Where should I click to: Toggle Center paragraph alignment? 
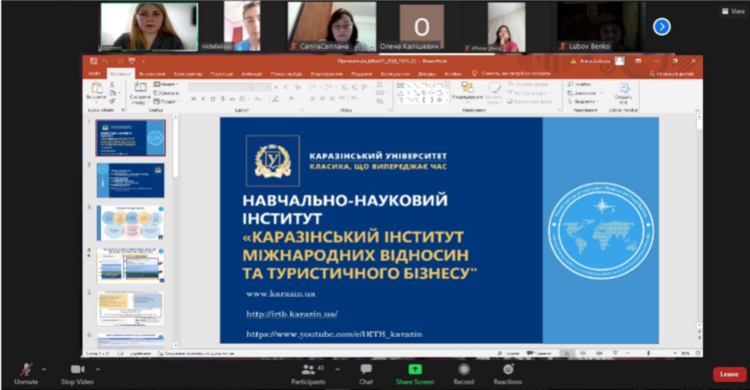pyautogui.click(x=322, y=99)
